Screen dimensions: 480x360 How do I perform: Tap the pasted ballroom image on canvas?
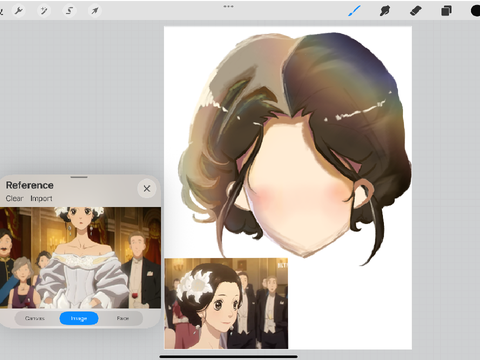coord(226,303)
